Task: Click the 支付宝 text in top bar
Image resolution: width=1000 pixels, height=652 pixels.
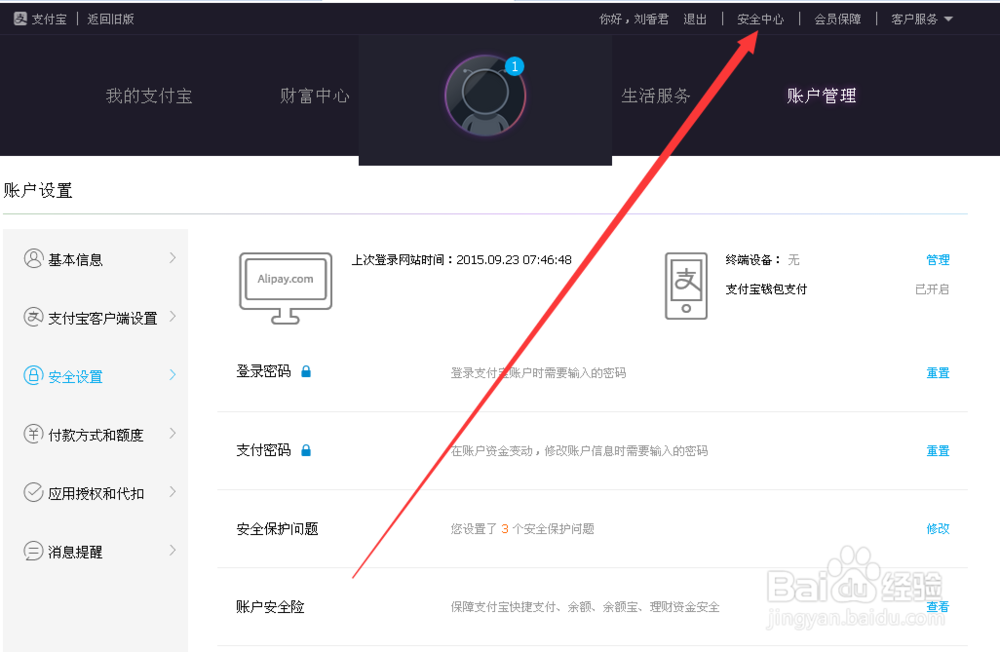Action: pos(49,19)
